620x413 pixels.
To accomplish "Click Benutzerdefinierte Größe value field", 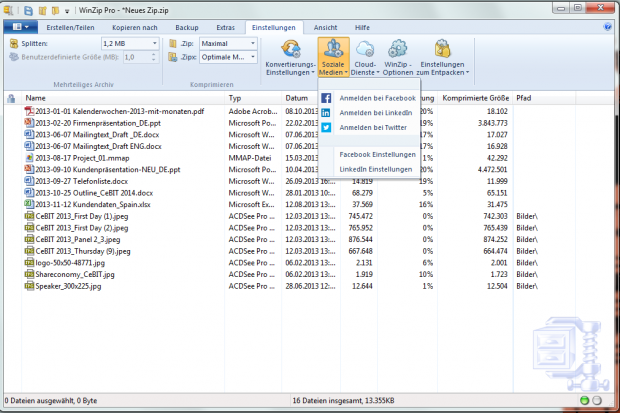I will [136, 57].
